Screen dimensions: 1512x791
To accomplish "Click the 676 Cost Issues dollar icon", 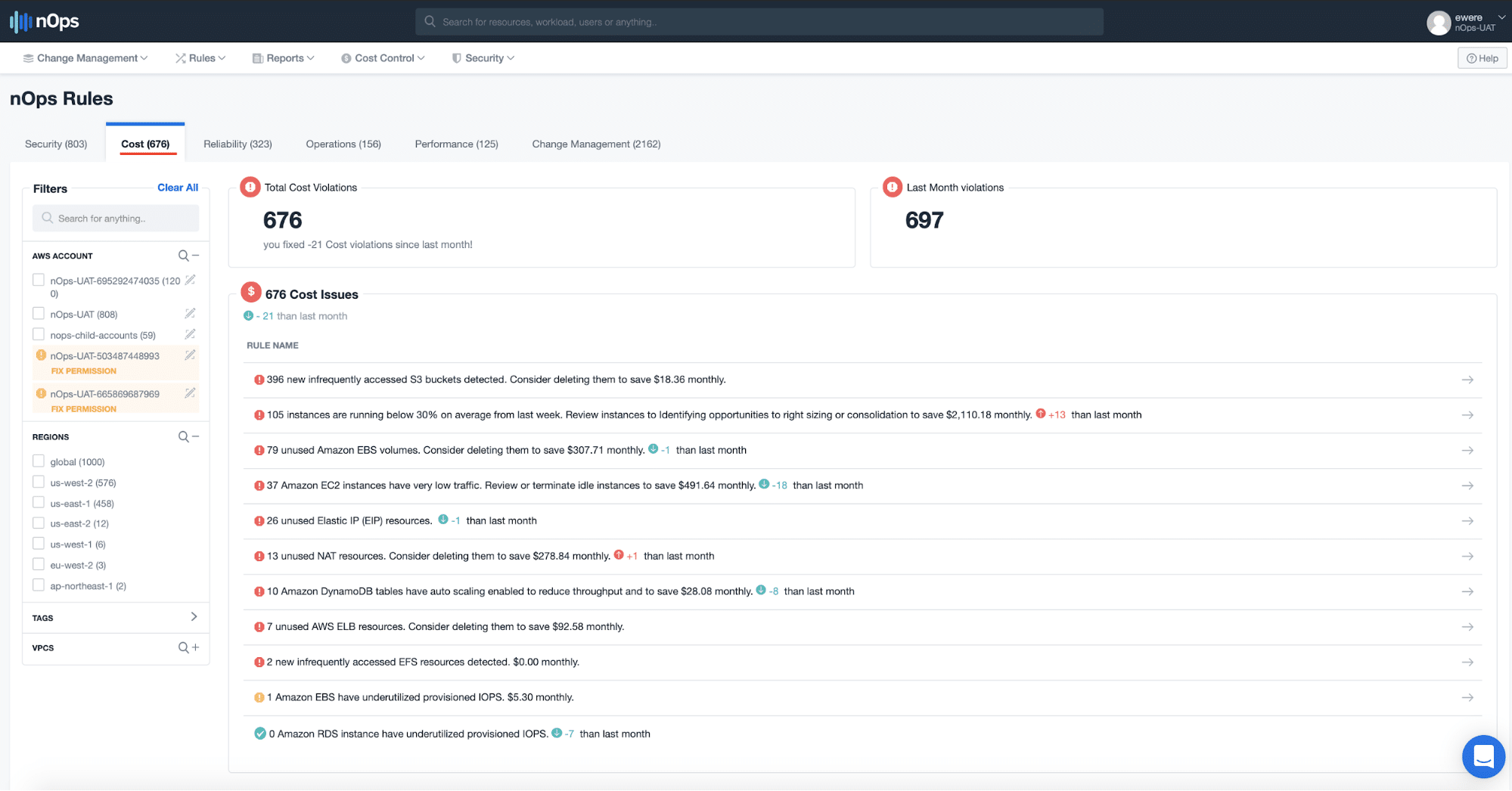I will [x=251, y=292].
